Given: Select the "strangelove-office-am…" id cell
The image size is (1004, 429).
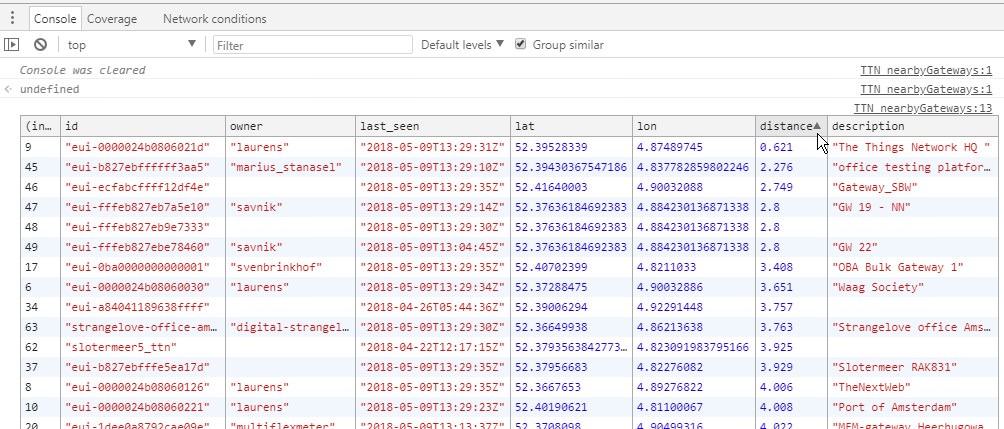Looking at the screenshot, I should (x=143, y=327).
